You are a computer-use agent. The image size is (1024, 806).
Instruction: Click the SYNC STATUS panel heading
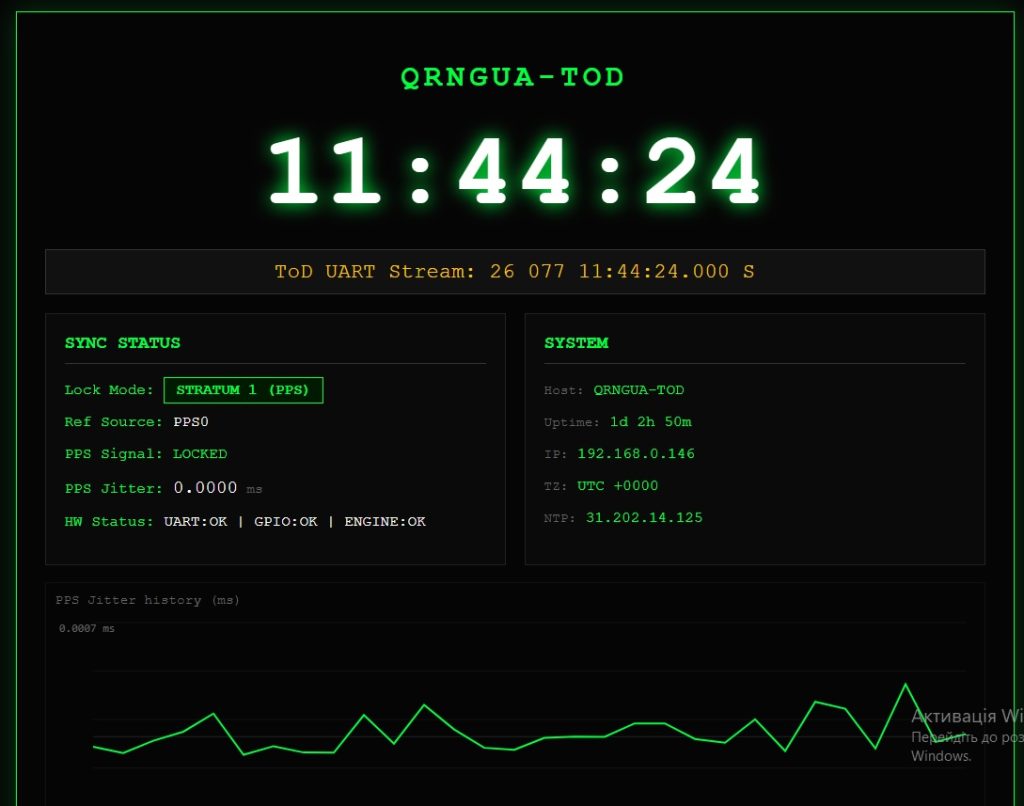tap(122, 343)
